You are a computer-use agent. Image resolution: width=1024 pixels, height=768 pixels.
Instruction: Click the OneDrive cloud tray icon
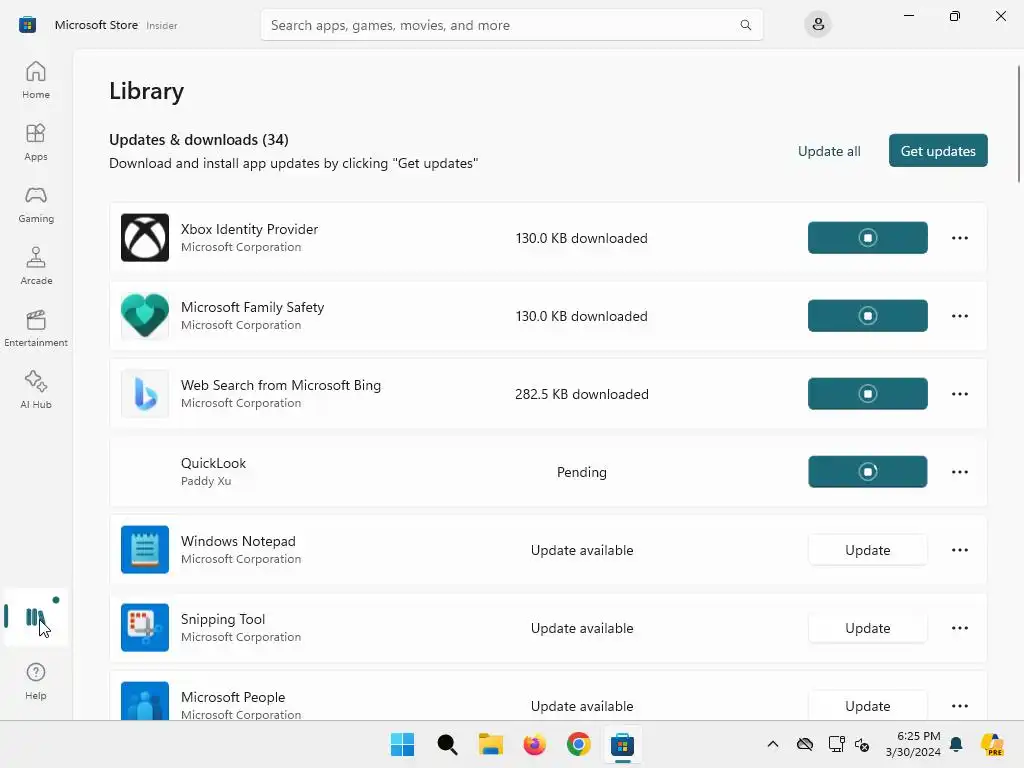[x=805, y=744]
